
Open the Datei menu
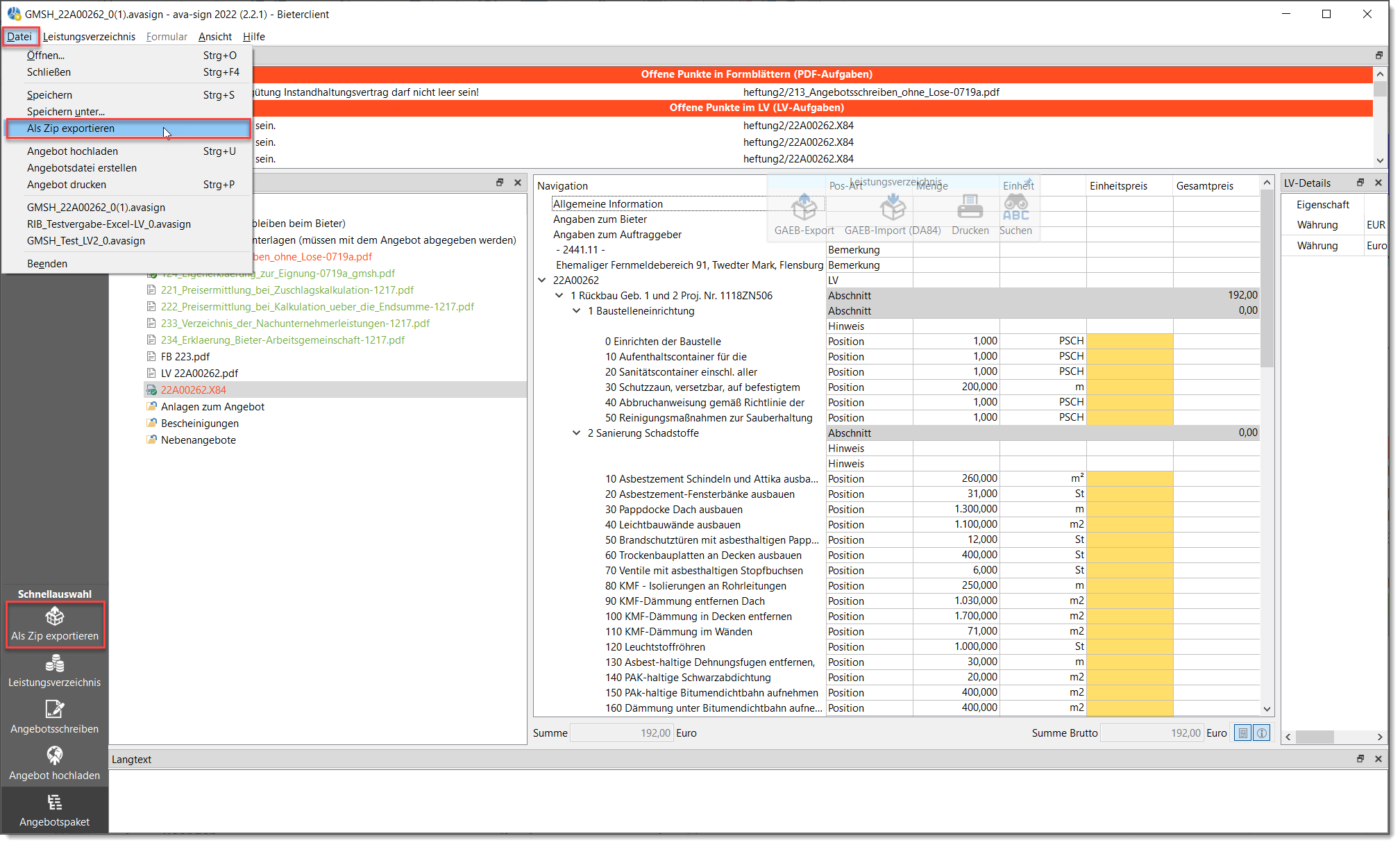pyautogui.click(x=19, y=37)
